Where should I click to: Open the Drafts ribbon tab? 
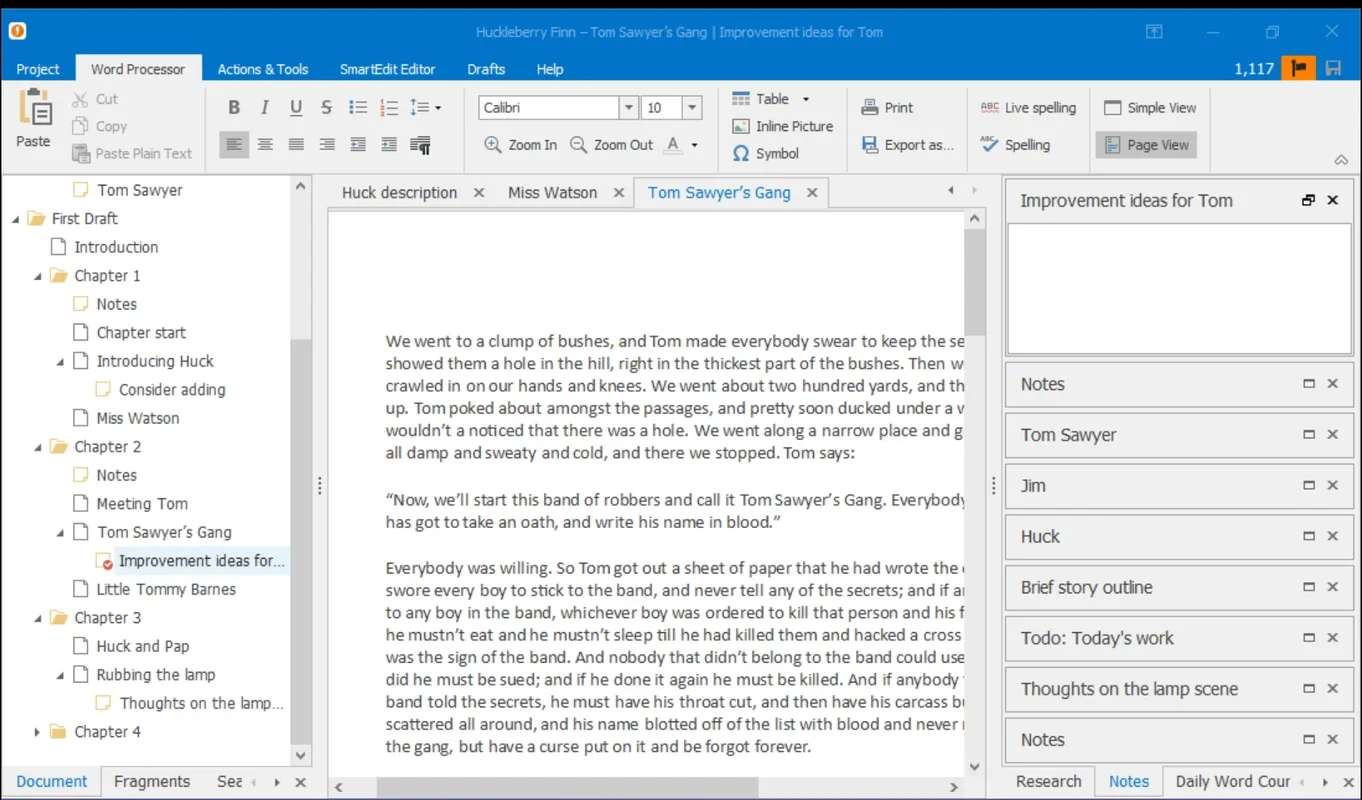(486, 69)
